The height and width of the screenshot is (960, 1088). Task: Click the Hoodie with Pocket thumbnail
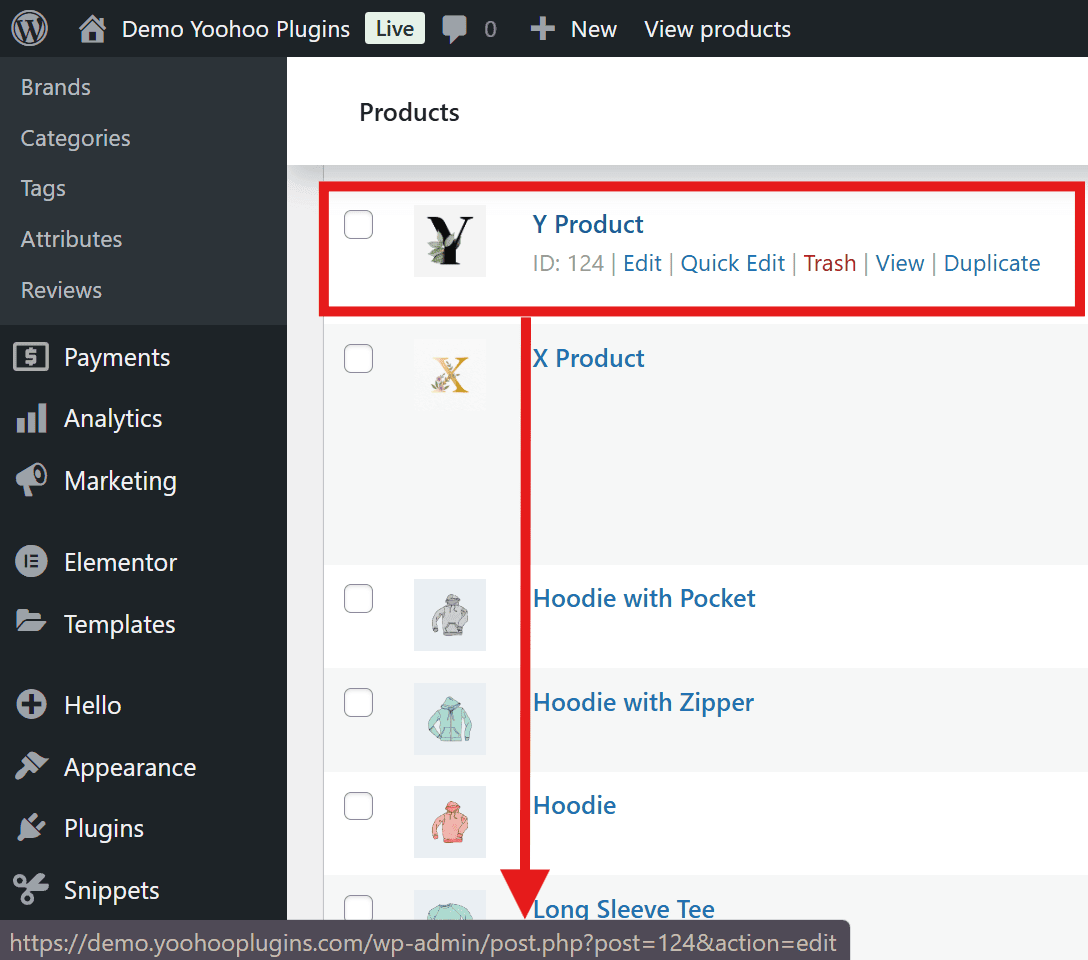tap(450, 614)
